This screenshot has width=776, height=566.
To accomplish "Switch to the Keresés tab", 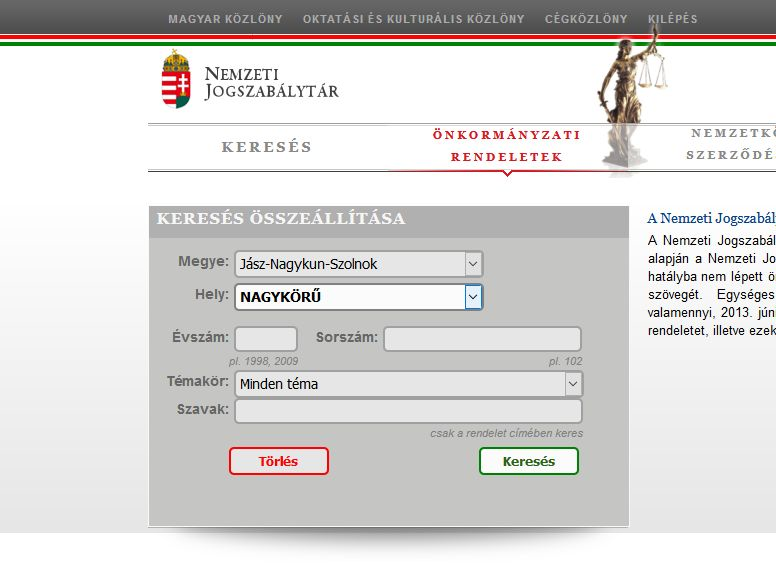I will [x=267, y=147].
